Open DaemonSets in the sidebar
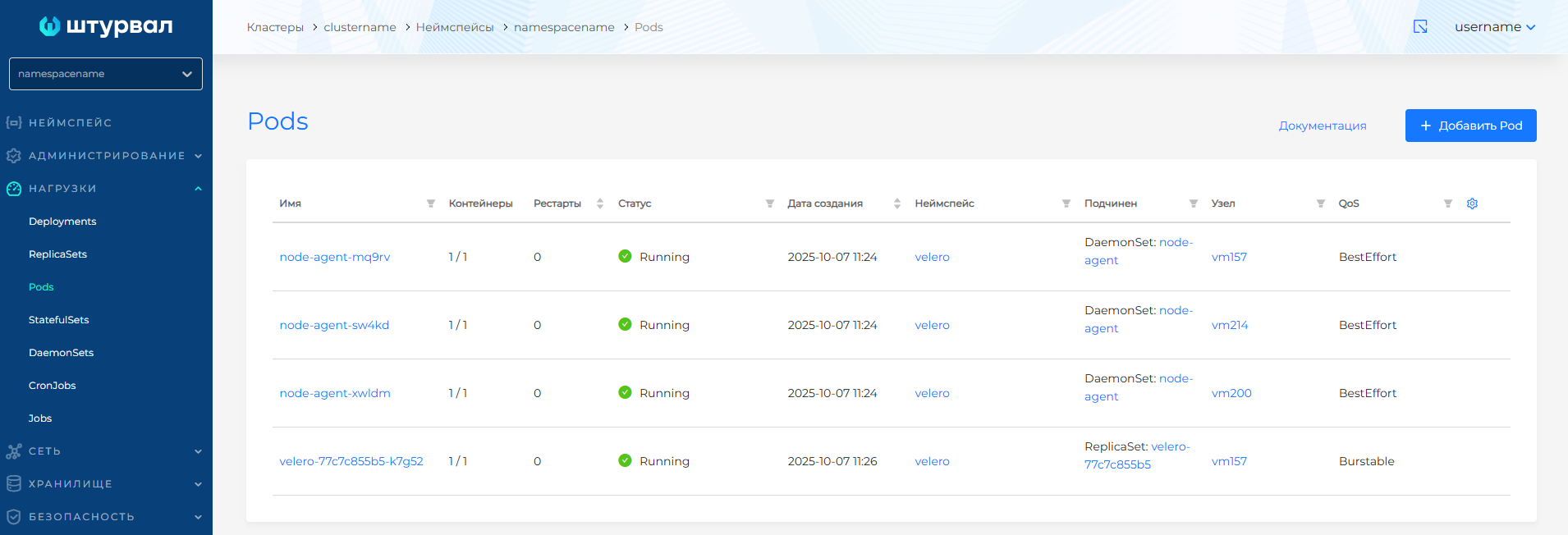Image resolution: width=1568 pixels, height=535 pixels. point(61,353)
